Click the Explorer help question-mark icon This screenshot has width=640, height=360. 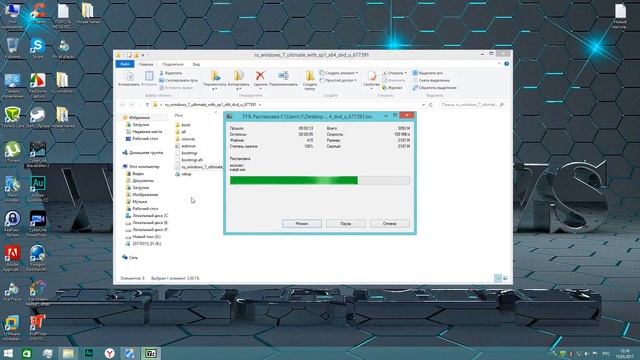point(507,64)
